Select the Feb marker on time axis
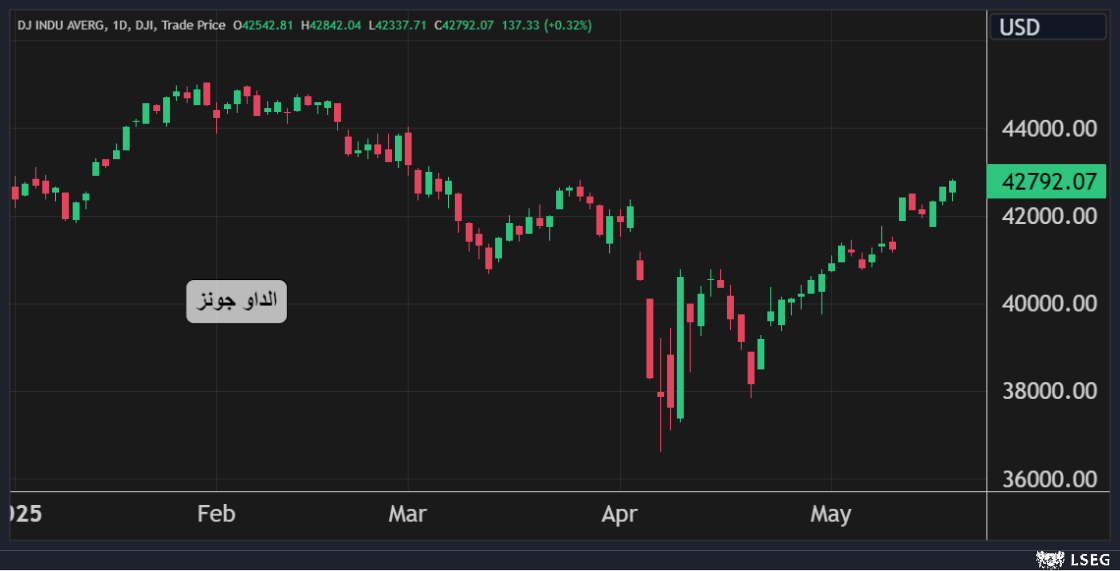The image size is (1120, 571). (216, 514)
